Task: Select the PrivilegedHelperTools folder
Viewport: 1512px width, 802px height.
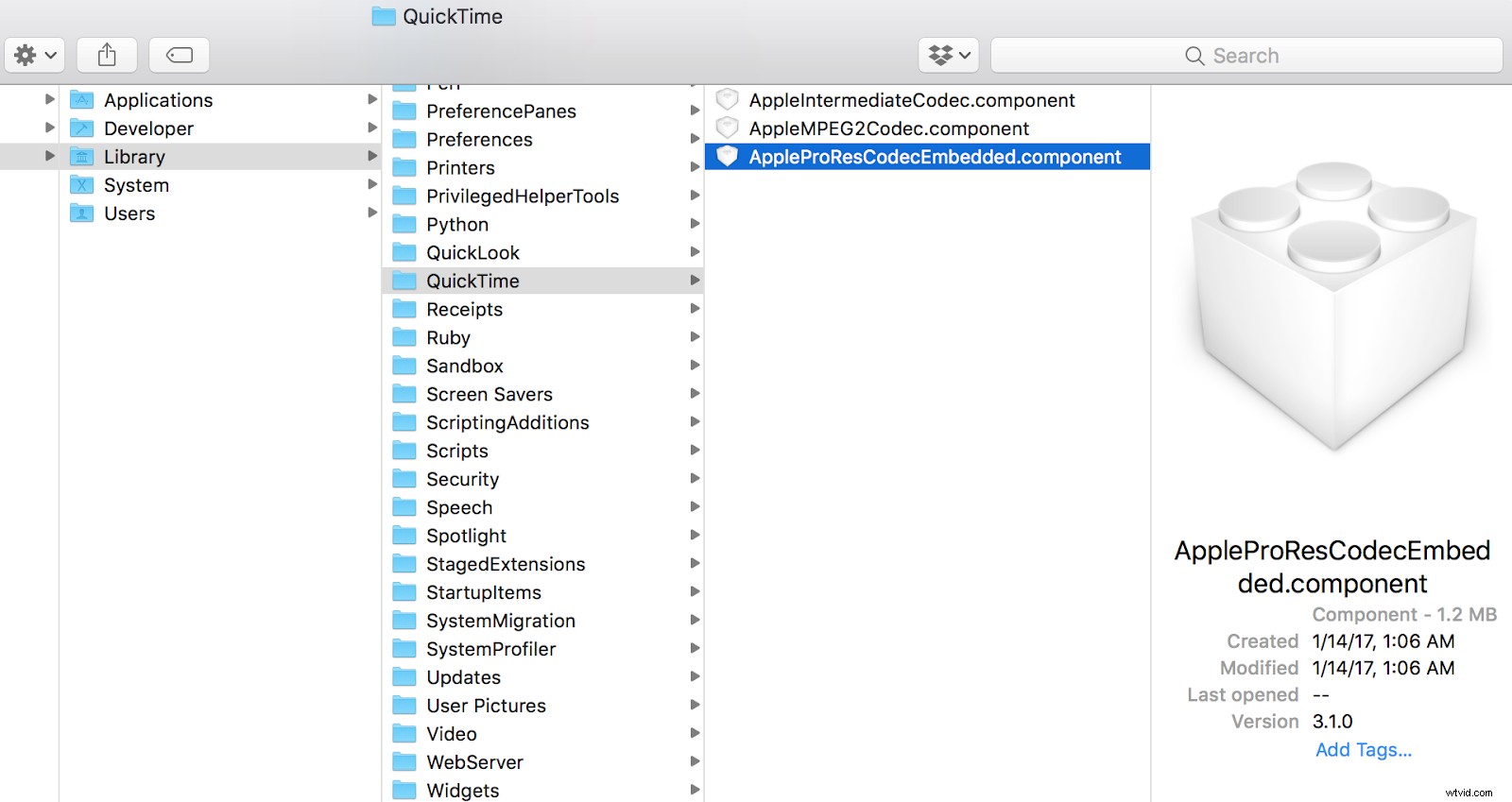Action: (543, 196)
